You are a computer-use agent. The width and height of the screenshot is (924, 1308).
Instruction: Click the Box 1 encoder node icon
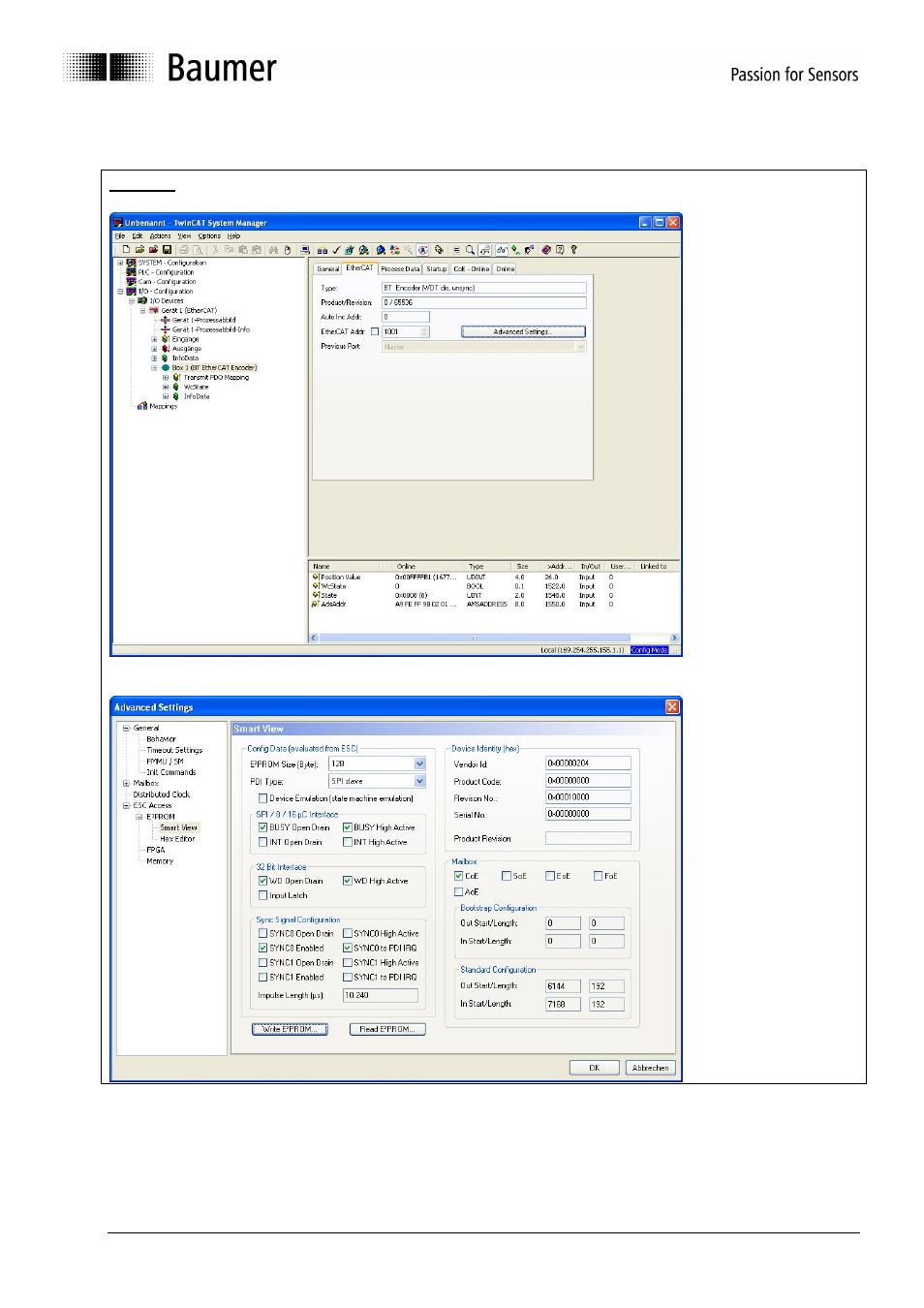pos(166,367)
